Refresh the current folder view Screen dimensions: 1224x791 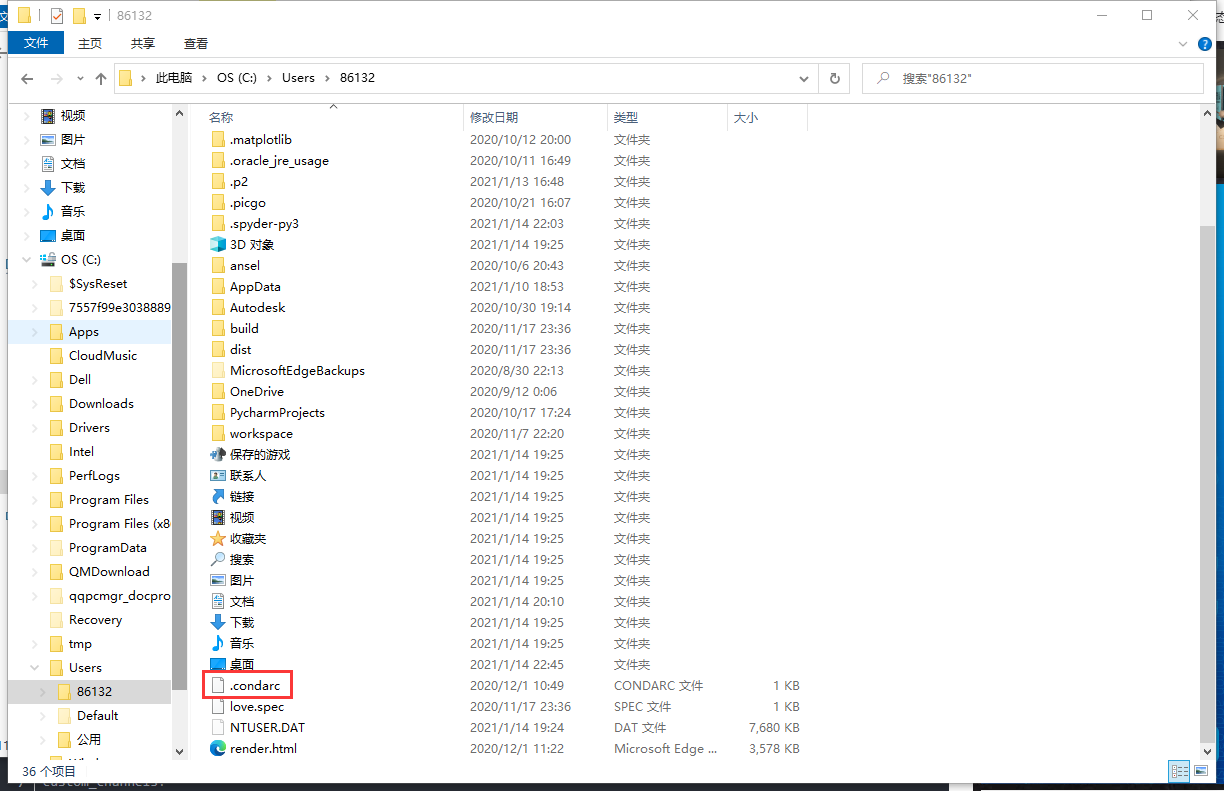pos(834,78)
